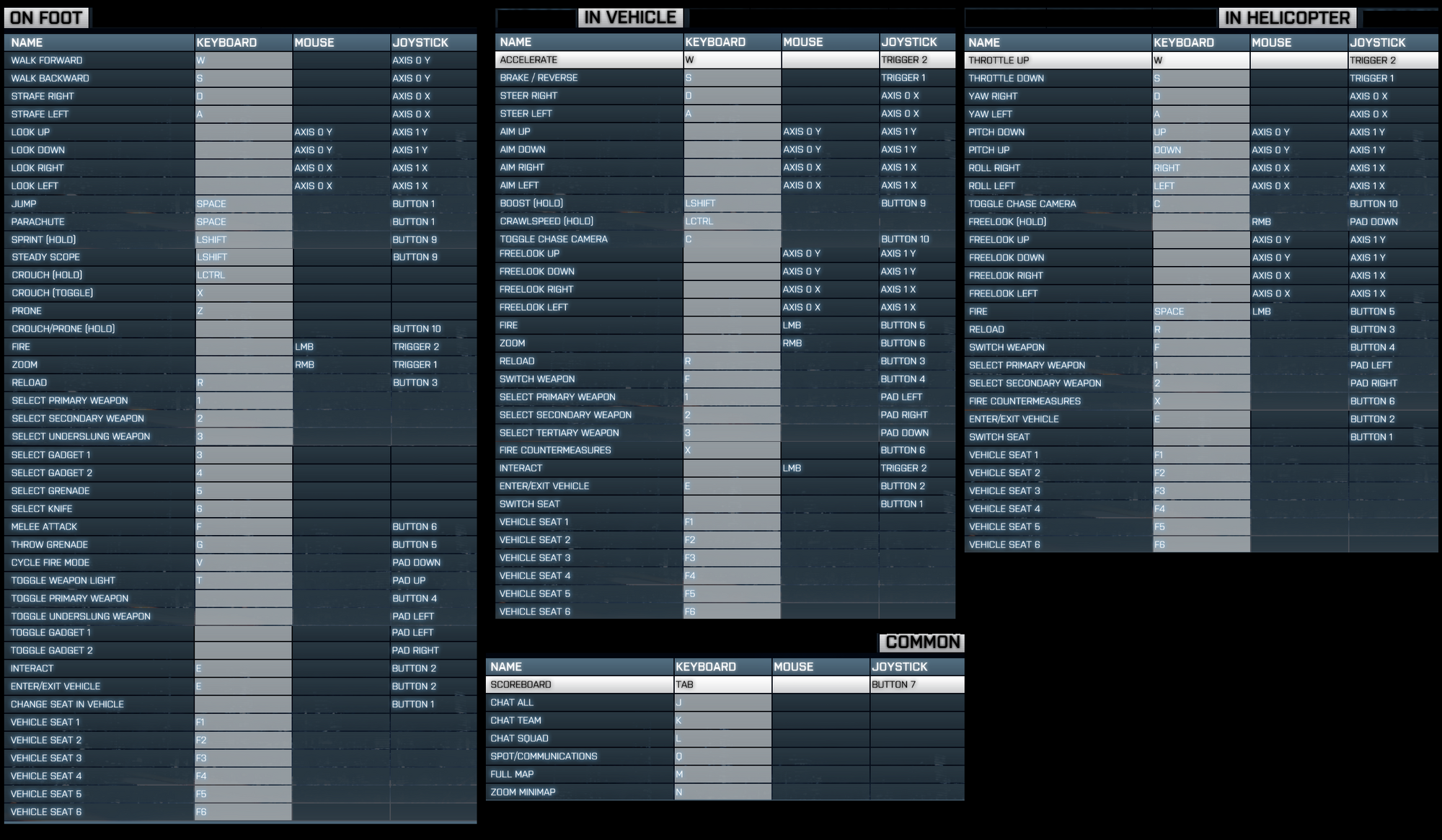Screen dimensions: 1442x840
Task: Select the Throttle Up row in helicopter list
Action: [1057, 61]
